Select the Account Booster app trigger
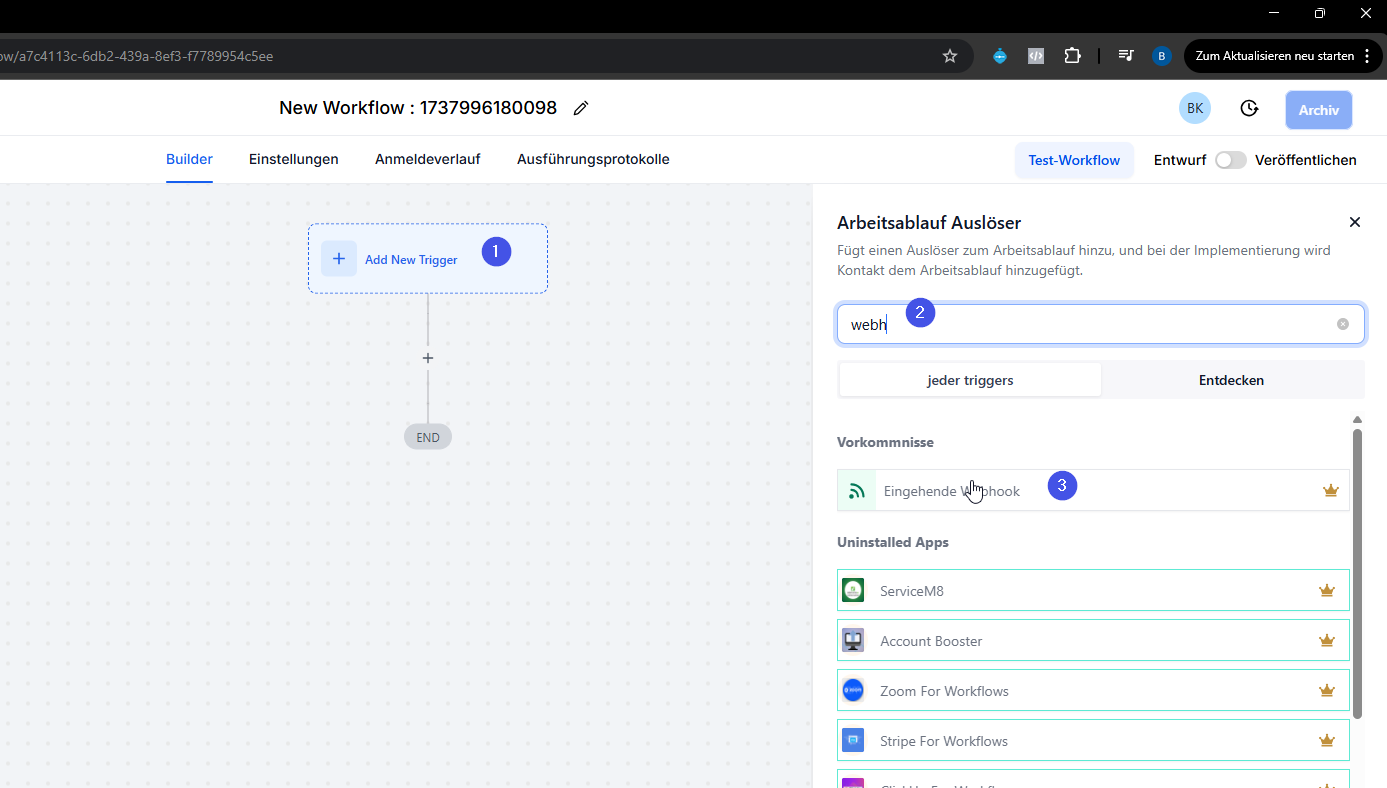This screenshot has height=788, width=1387. 1093,640
